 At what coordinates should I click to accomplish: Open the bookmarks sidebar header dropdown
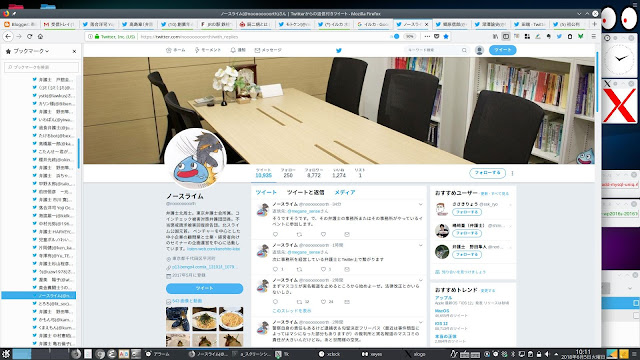[31, 51]
